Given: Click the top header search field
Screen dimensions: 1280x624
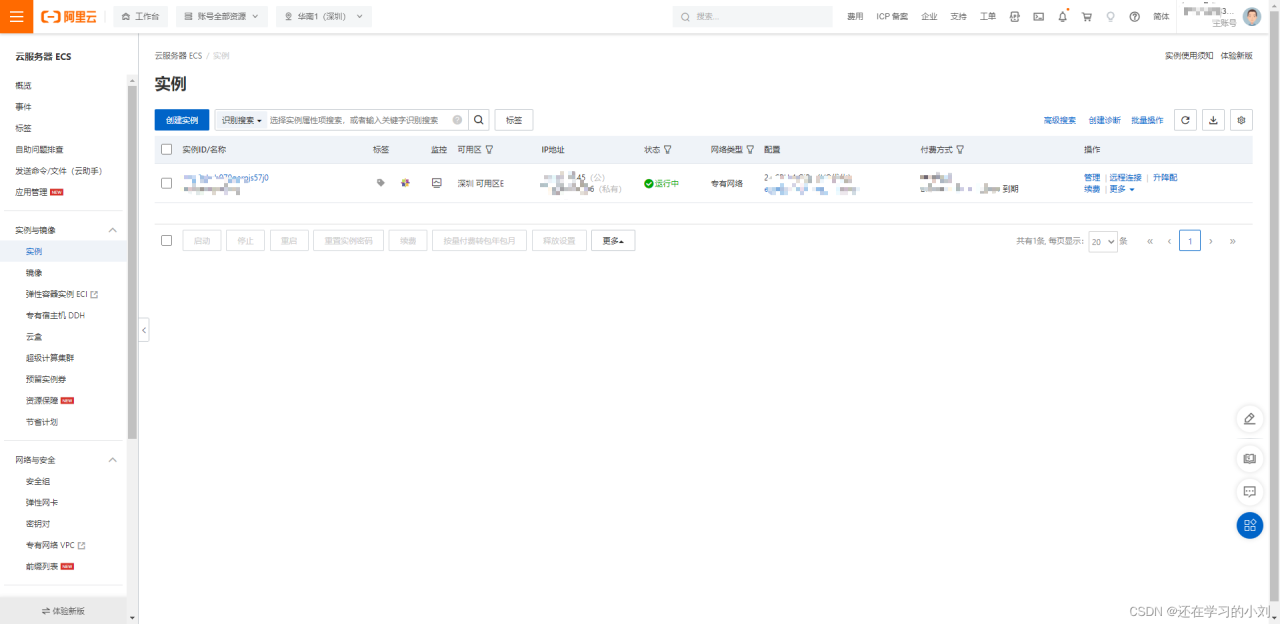Looking at the screenshot, I should tap(752, 17).
